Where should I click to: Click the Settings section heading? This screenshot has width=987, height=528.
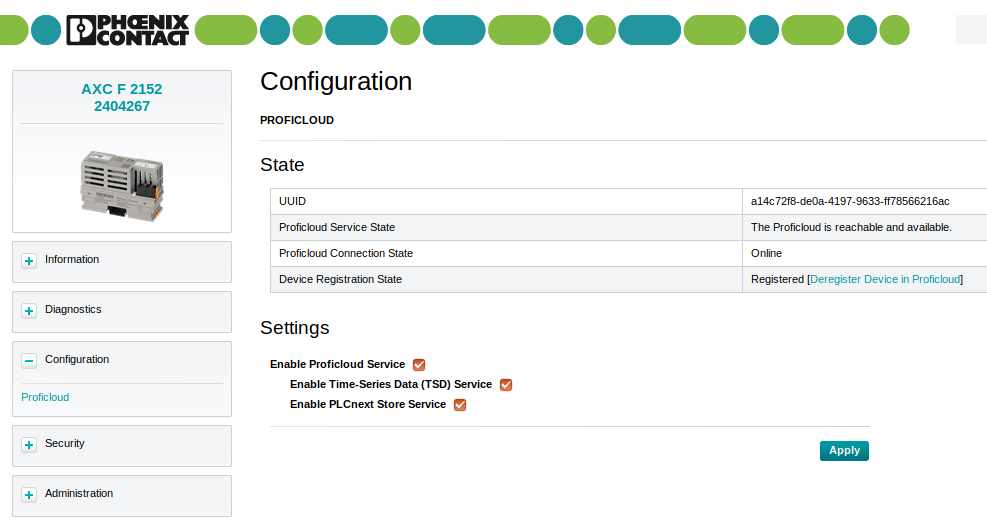point(295,328)
